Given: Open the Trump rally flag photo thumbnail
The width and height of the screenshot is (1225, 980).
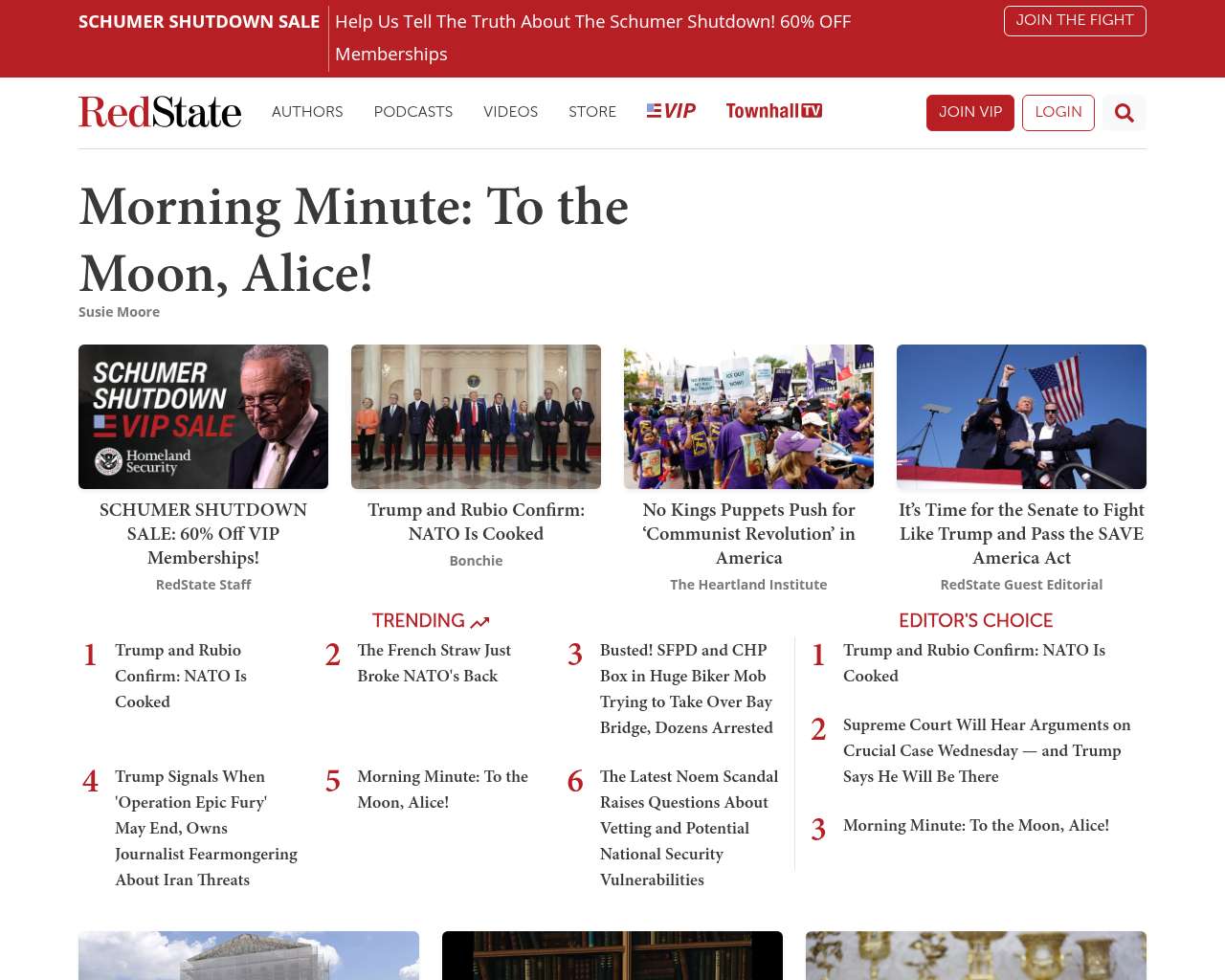Looking at the screenshot, I should coord(1021,416).
